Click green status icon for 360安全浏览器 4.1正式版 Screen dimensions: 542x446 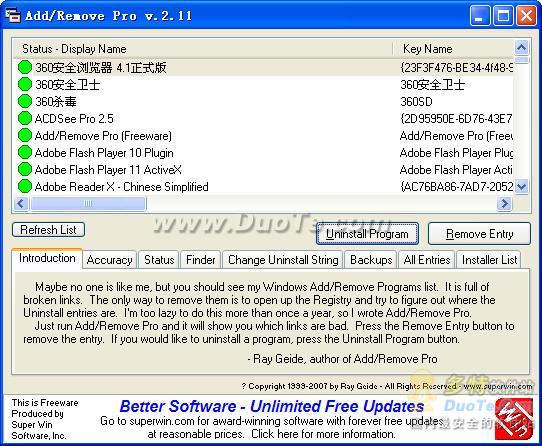[25, 67]
